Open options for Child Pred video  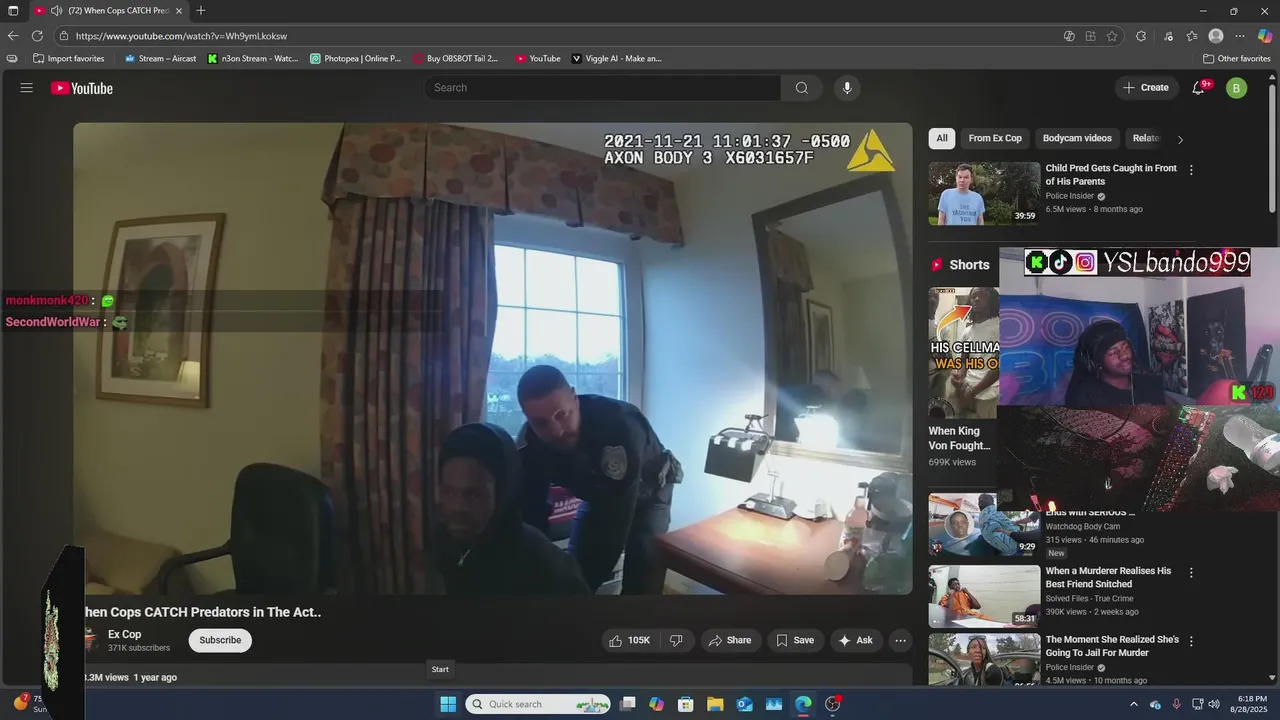coord(1191,170)
